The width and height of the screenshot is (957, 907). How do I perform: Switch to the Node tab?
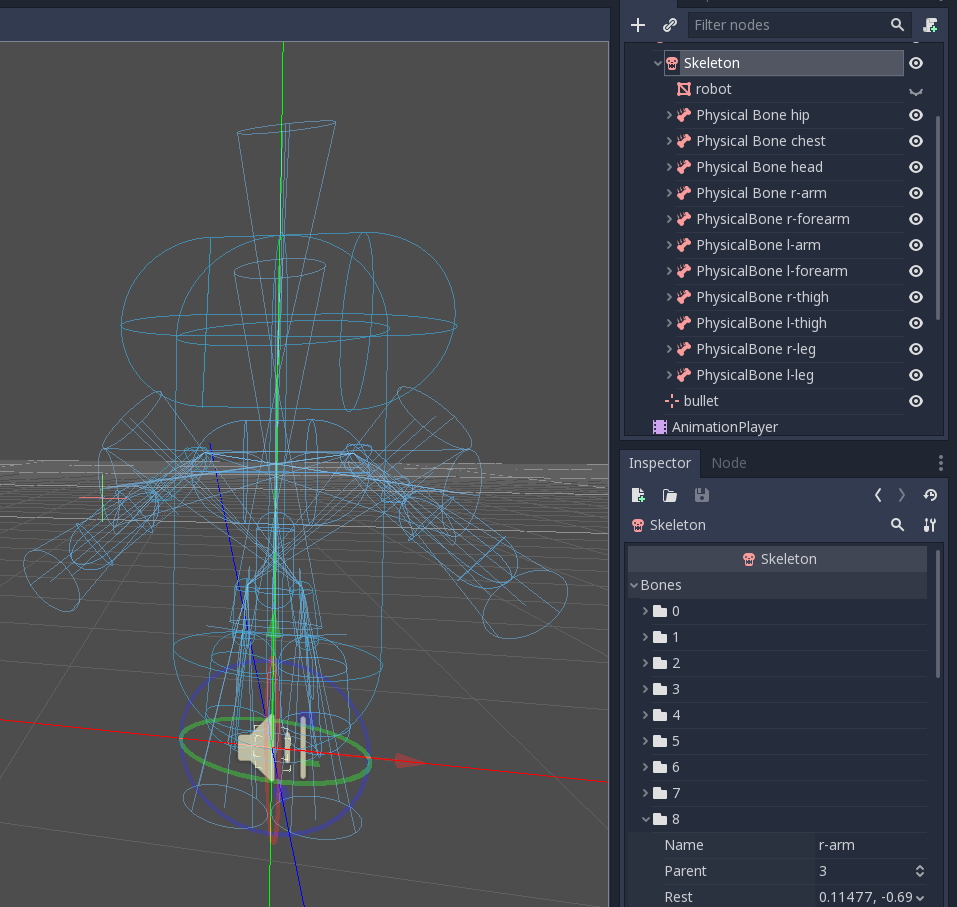pos(728,463)
